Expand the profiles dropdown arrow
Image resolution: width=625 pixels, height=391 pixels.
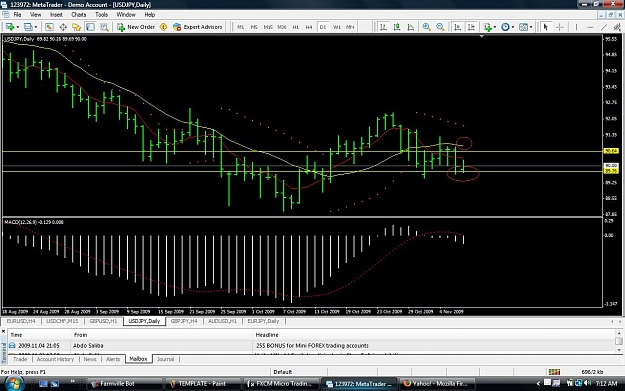36,27
